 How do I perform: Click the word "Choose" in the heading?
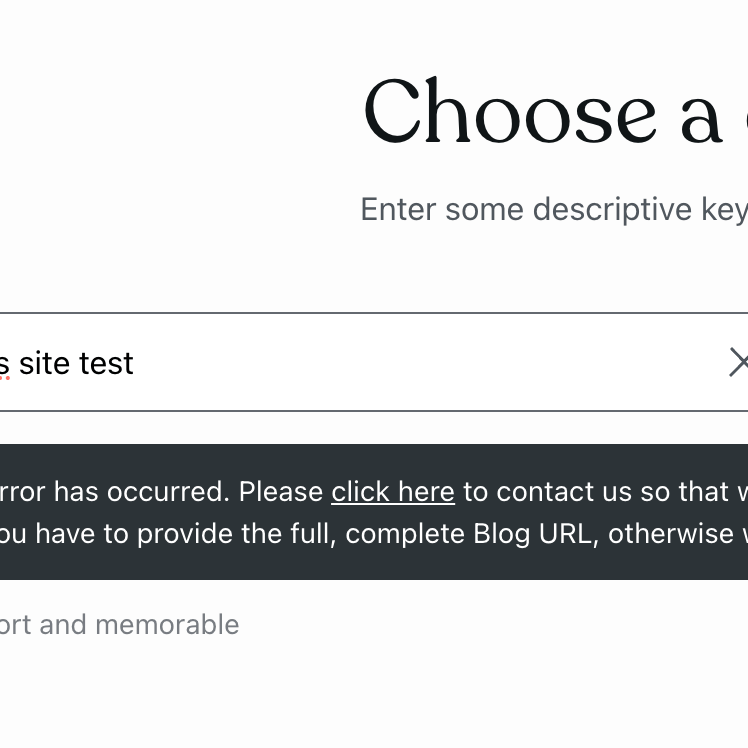(x=510, y=112)
